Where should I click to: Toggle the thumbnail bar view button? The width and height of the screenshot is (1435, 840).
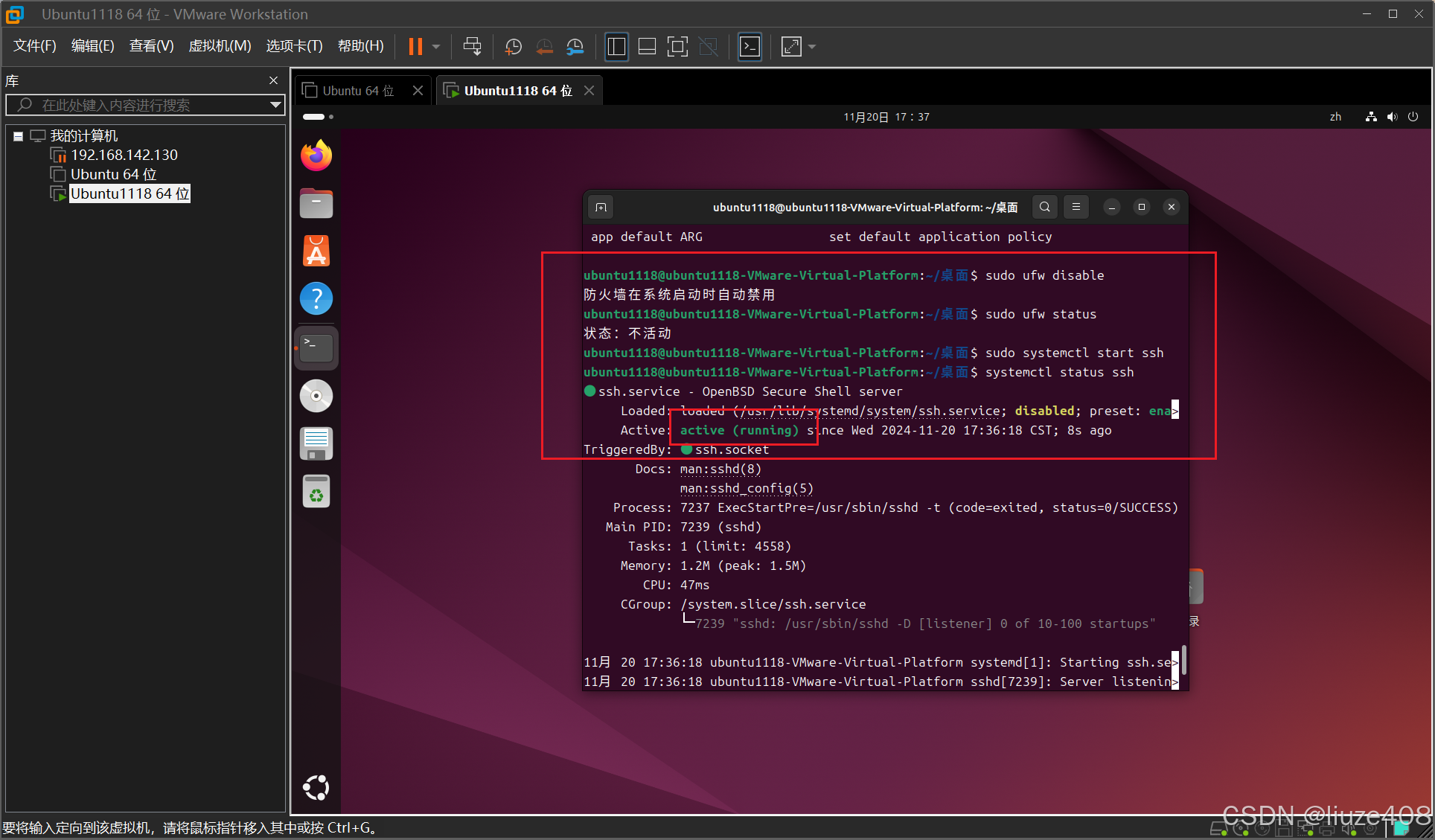(647, 46)
